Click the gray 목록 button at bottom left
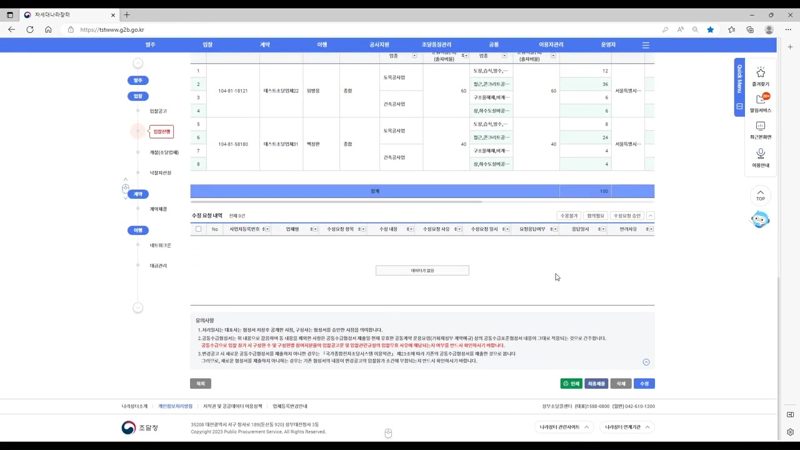 (x=201, y=383)
